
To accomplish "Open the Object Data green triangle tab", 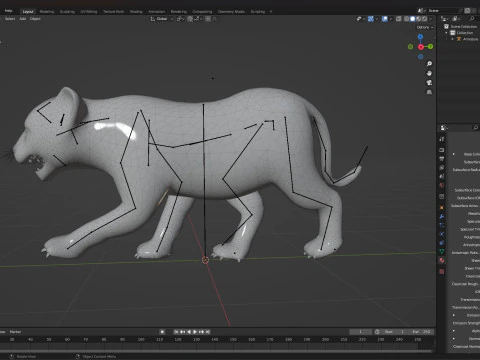I will click(x=442, y=251).
